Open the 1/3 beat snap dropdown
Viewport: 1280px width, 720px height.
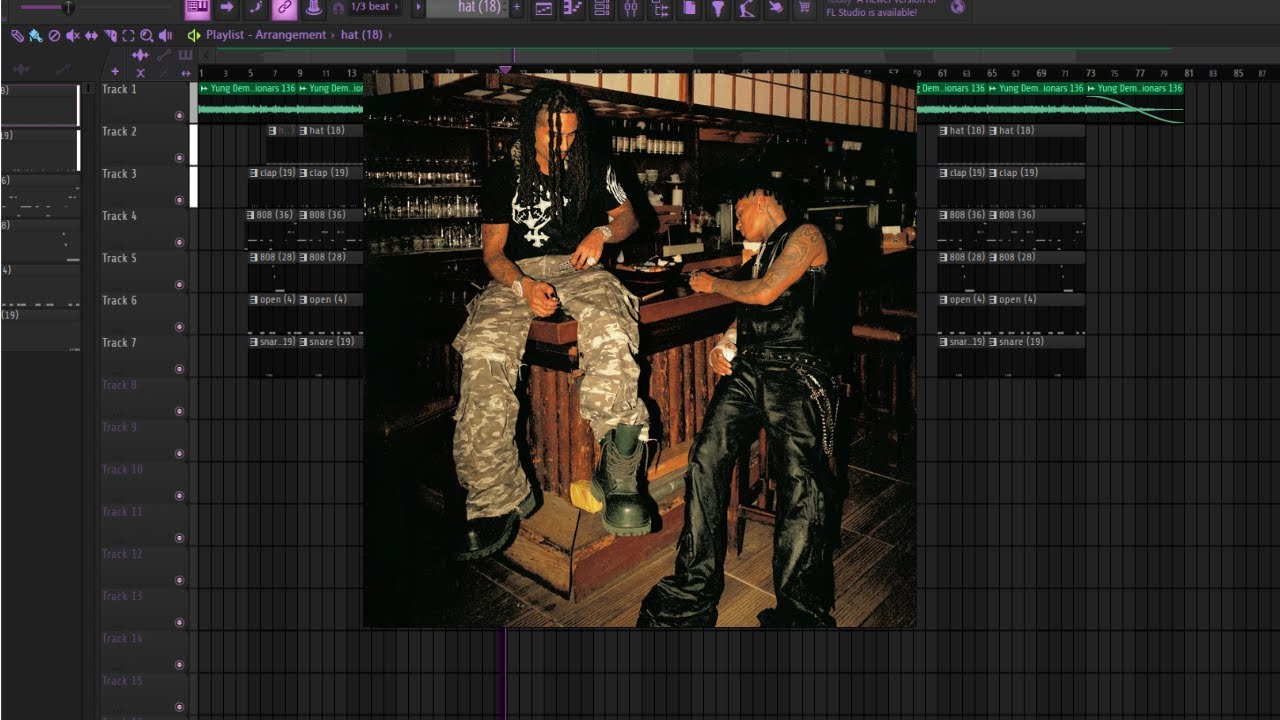[x=374, y=7]
